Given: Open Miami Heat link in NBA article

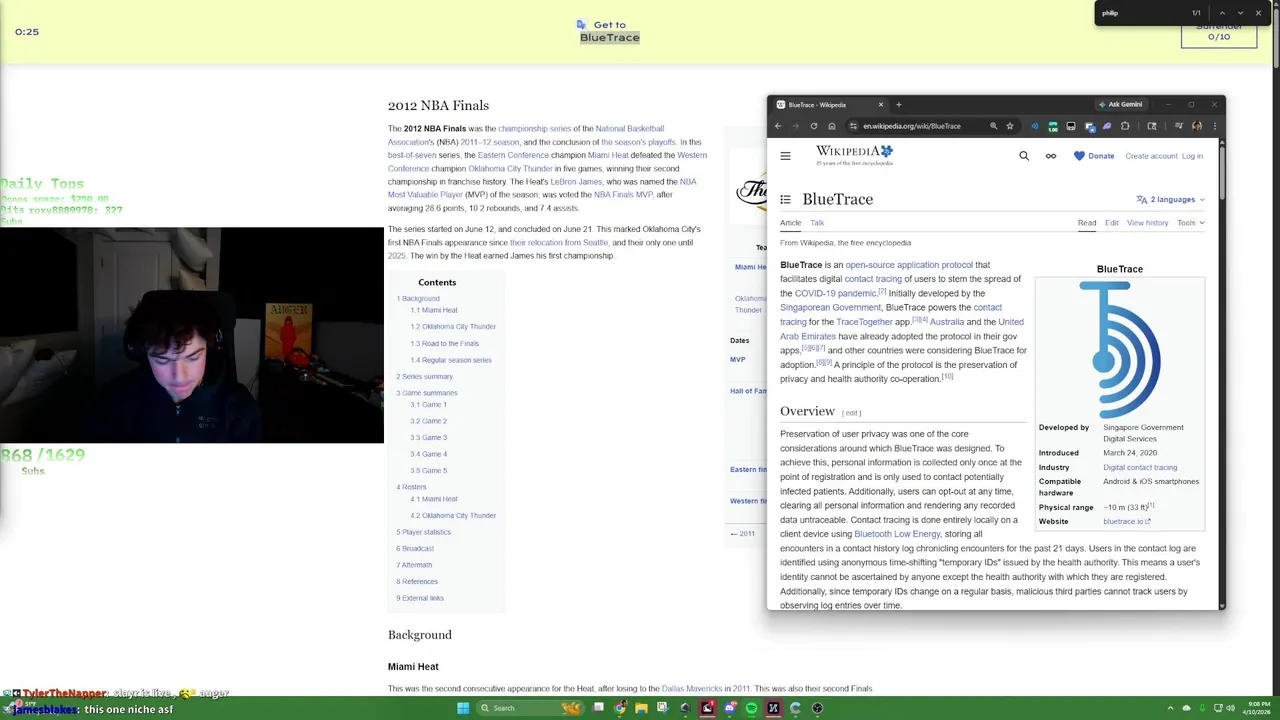Looking at the screenshot, I should tap(608, 155).
